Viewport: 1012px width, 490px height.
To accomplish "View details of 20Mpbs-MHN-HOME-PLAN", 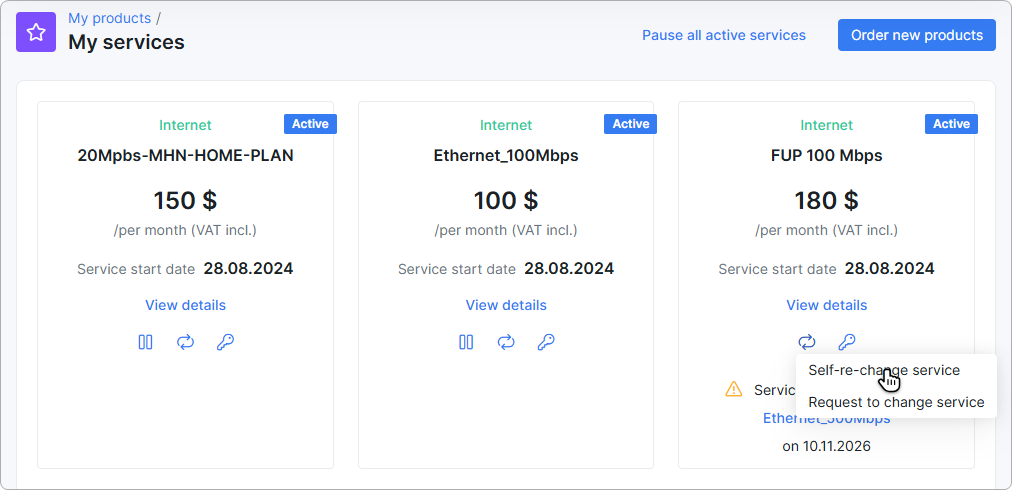I will [185, 305].
